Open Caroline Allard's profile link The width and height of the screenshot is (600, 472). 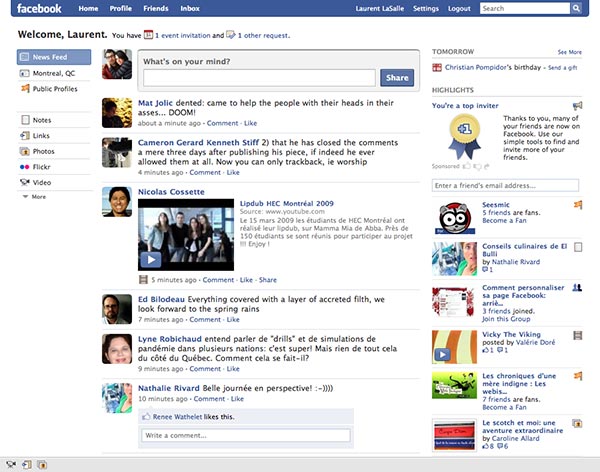515,439
